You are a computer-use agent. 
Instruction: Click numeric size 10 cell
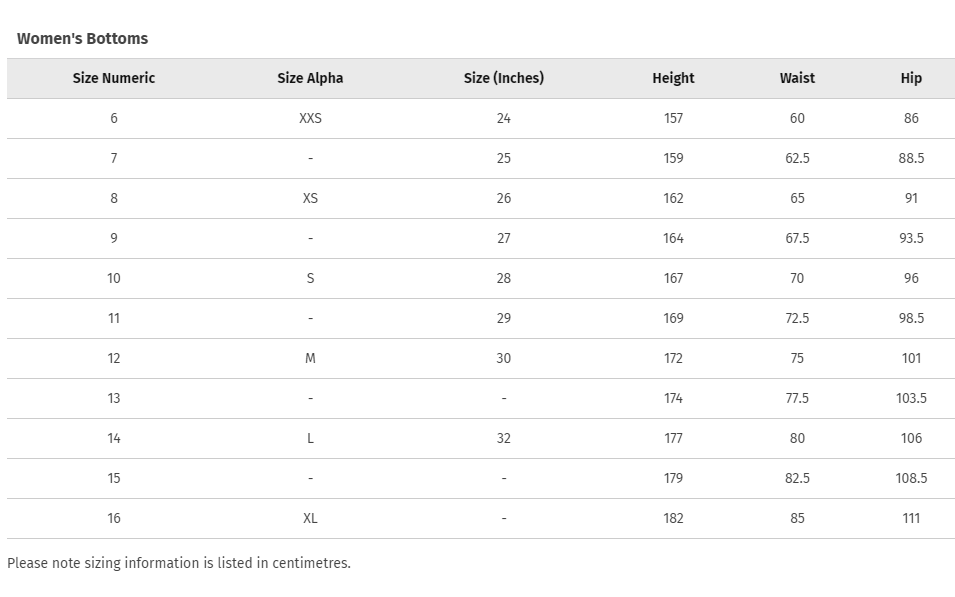114,278
